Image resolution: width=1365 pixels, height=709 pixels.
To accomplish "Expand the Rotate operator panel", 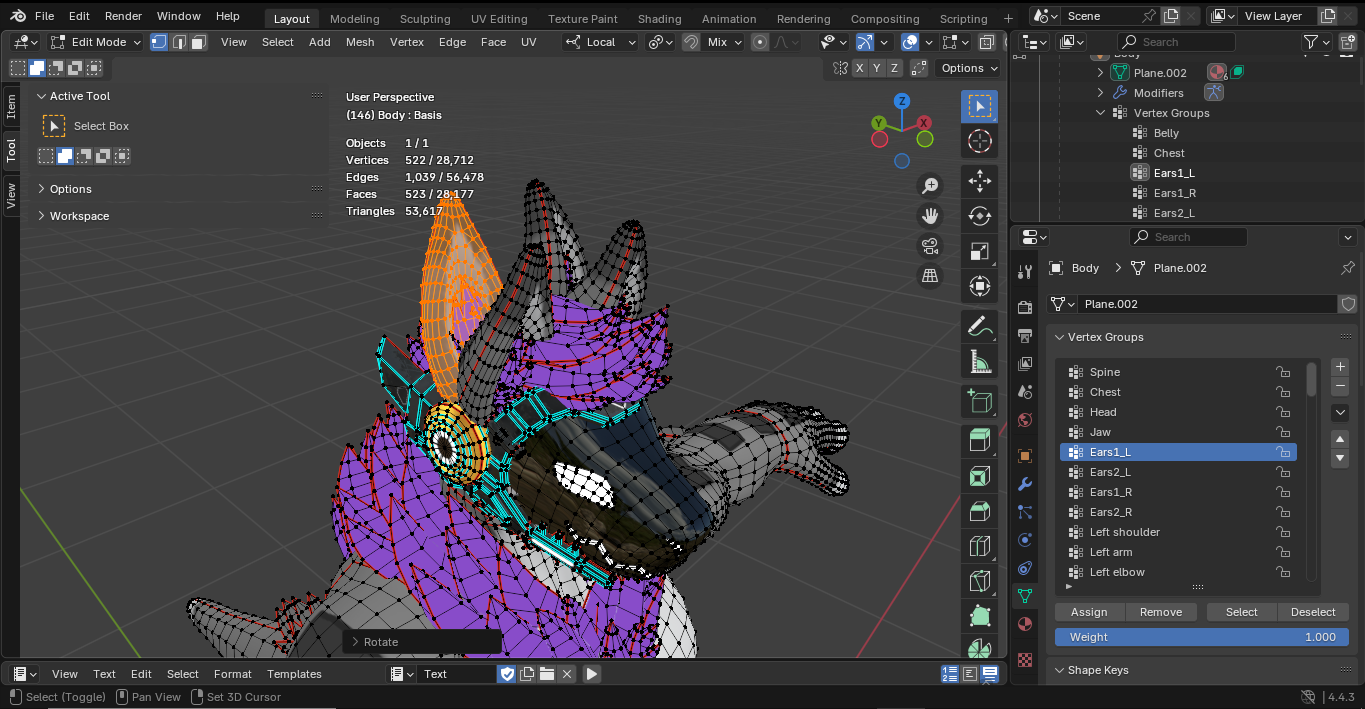I will [x=380, y=642].
